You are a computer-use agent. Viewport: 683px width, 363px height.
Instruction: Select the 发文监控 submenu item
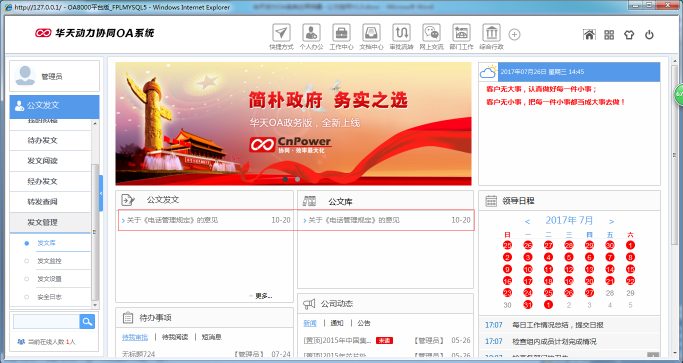(49, 261)
